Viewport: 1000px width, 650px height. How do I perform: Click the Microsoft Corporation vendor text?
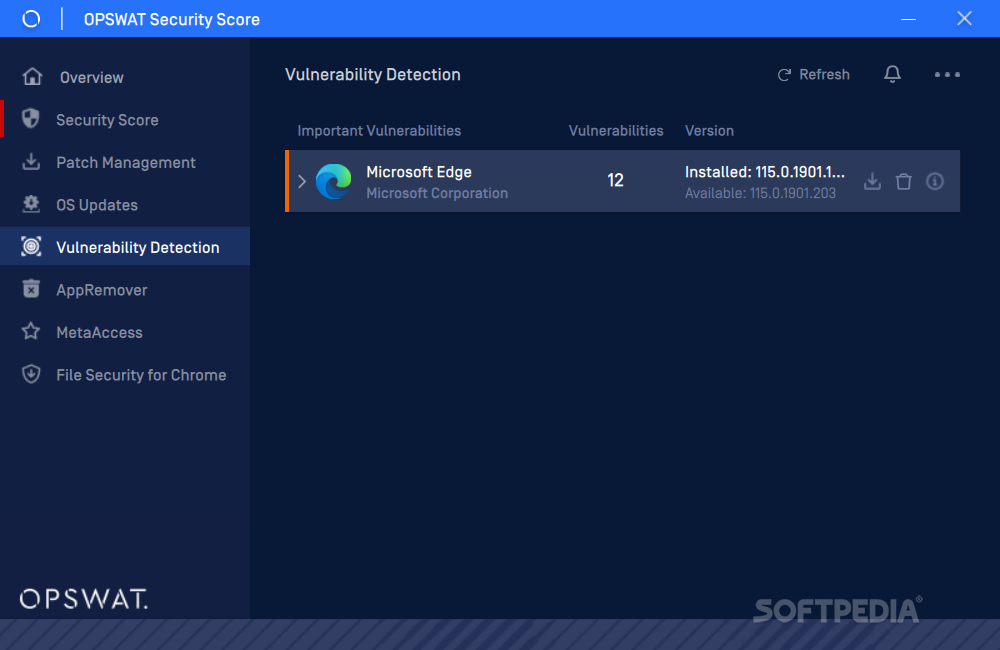point(437,193)
